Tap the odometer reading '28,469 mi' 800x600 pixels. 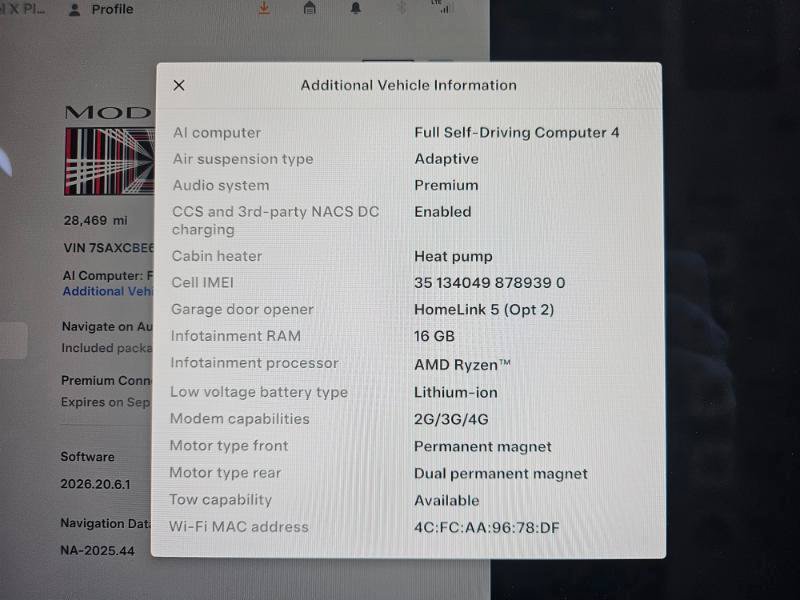coord(95,220)
